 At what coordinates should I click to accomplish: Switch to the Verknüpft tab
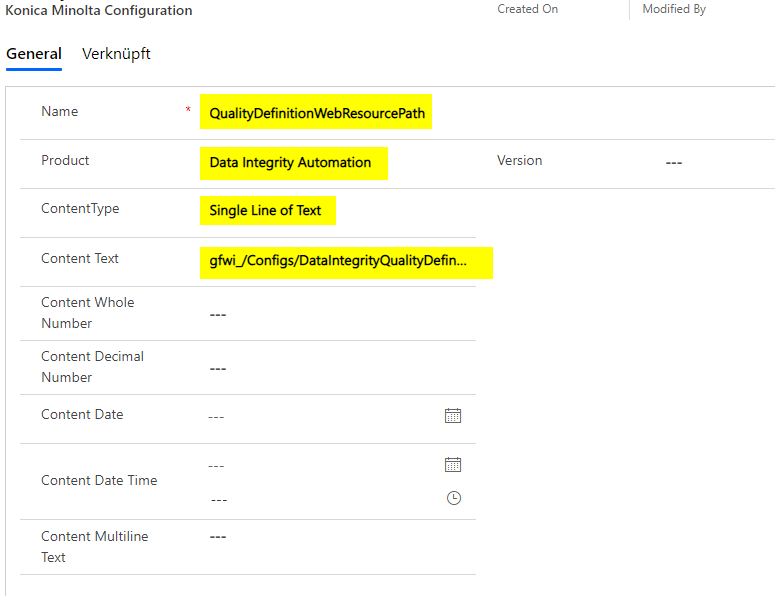click(116, 53)
